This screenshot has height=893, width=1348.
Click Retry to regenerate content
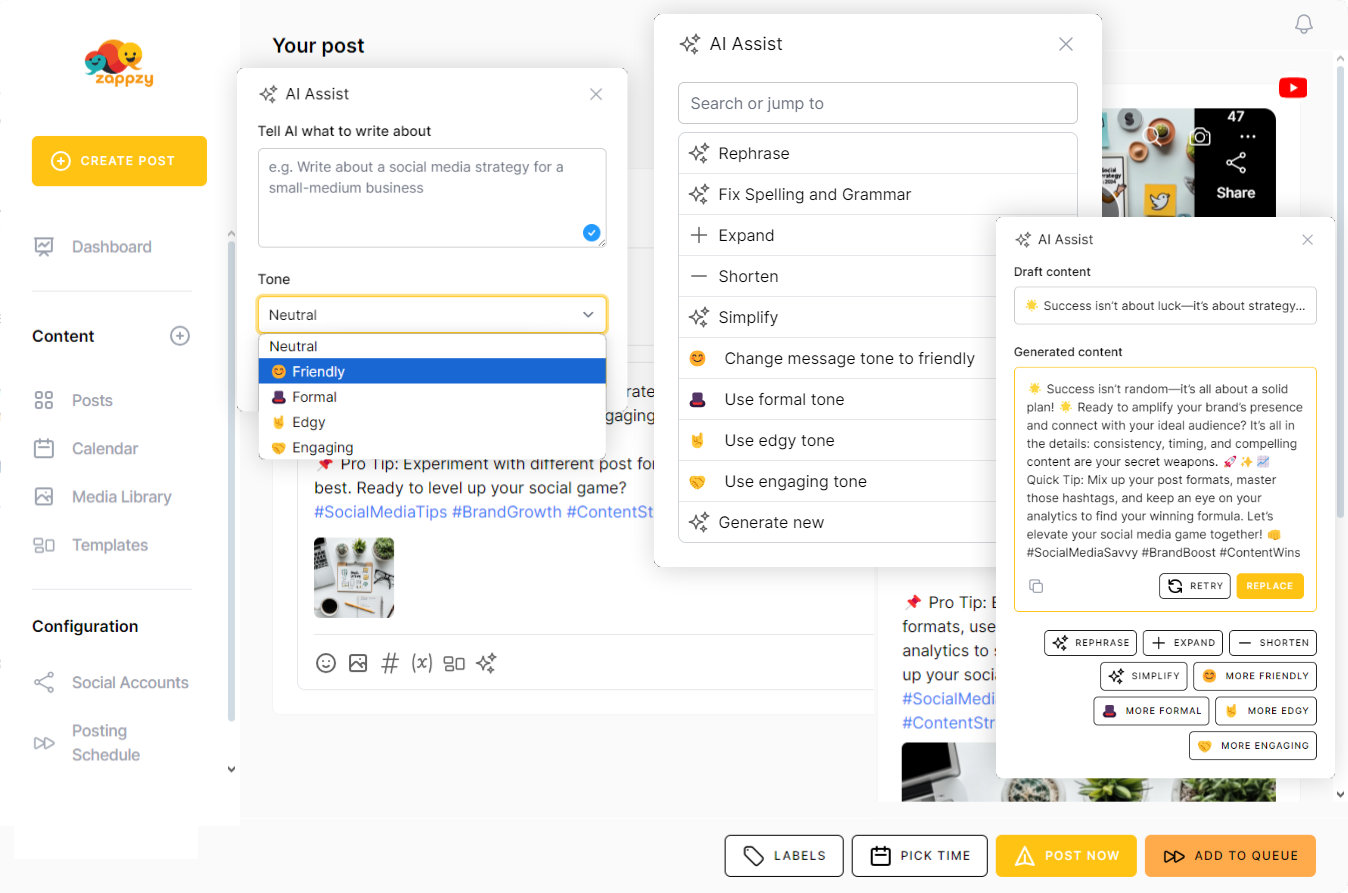[1195, 586]
